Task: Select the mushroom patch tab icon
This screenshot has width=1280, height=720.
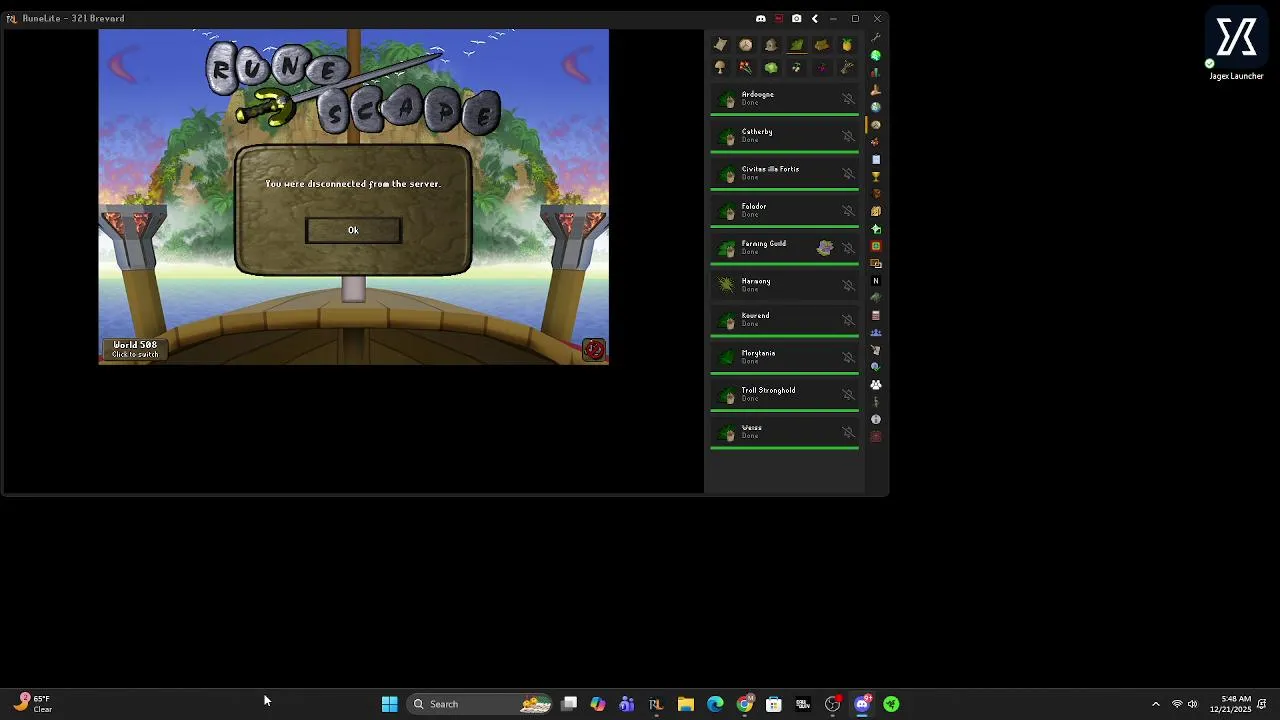Action: point(720,68)
